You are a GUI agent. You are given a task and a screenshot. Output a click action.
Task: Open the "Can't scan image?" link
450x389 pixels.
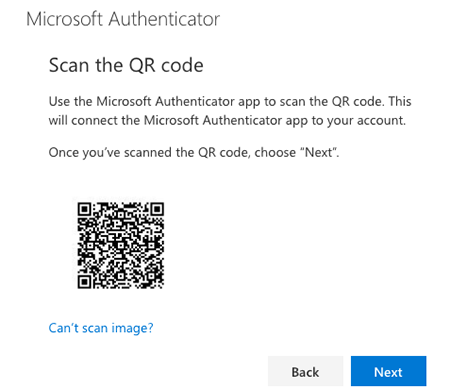[101, 328]
